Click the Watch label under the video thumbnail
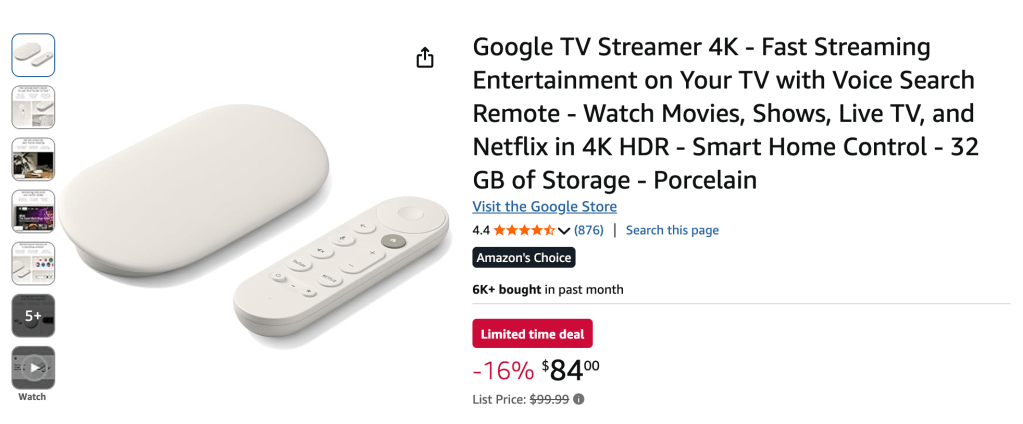Viewport: 1023px width, 424px height. 32,397
